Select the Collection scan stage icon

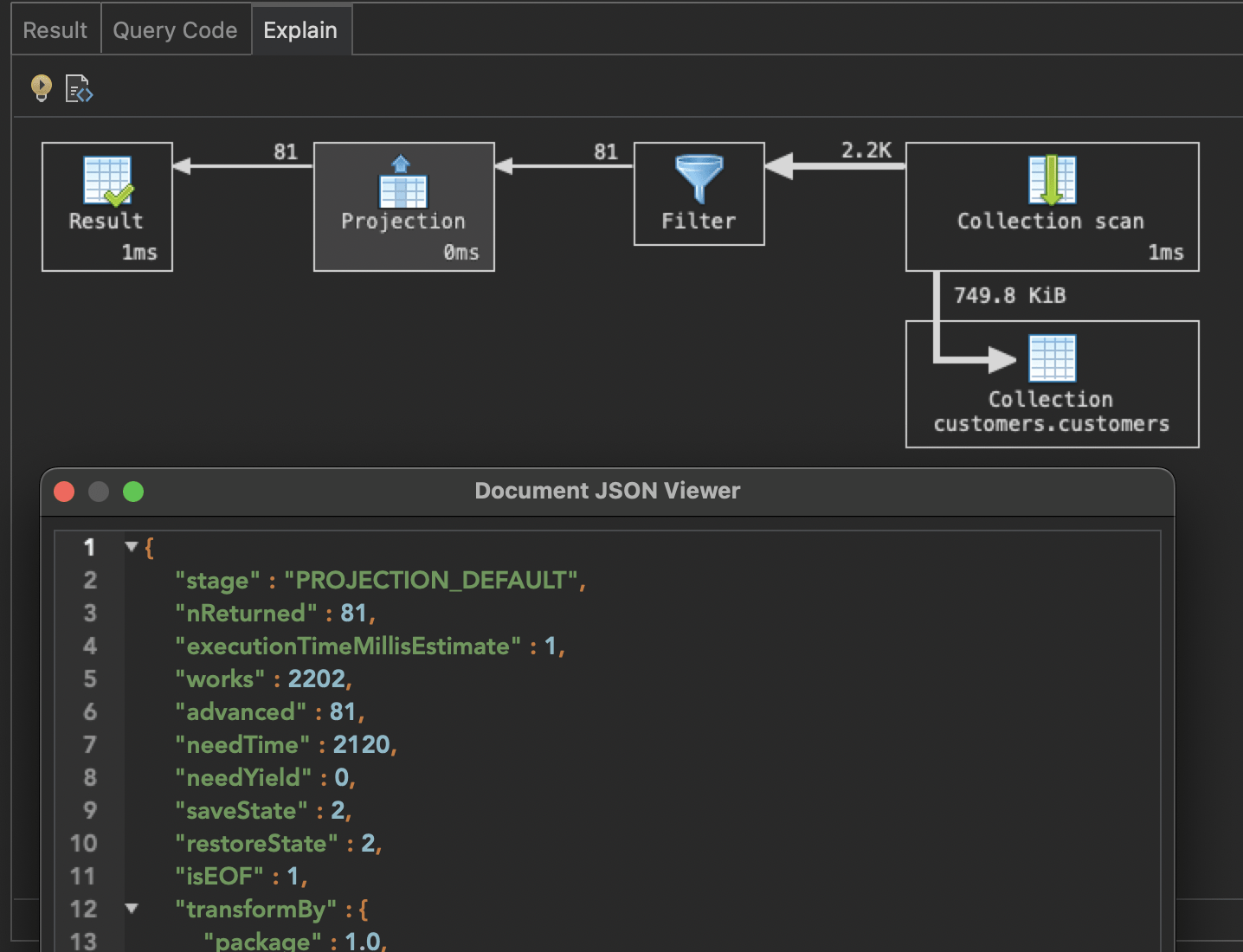pyautogui.click(x=1052, y=179)
